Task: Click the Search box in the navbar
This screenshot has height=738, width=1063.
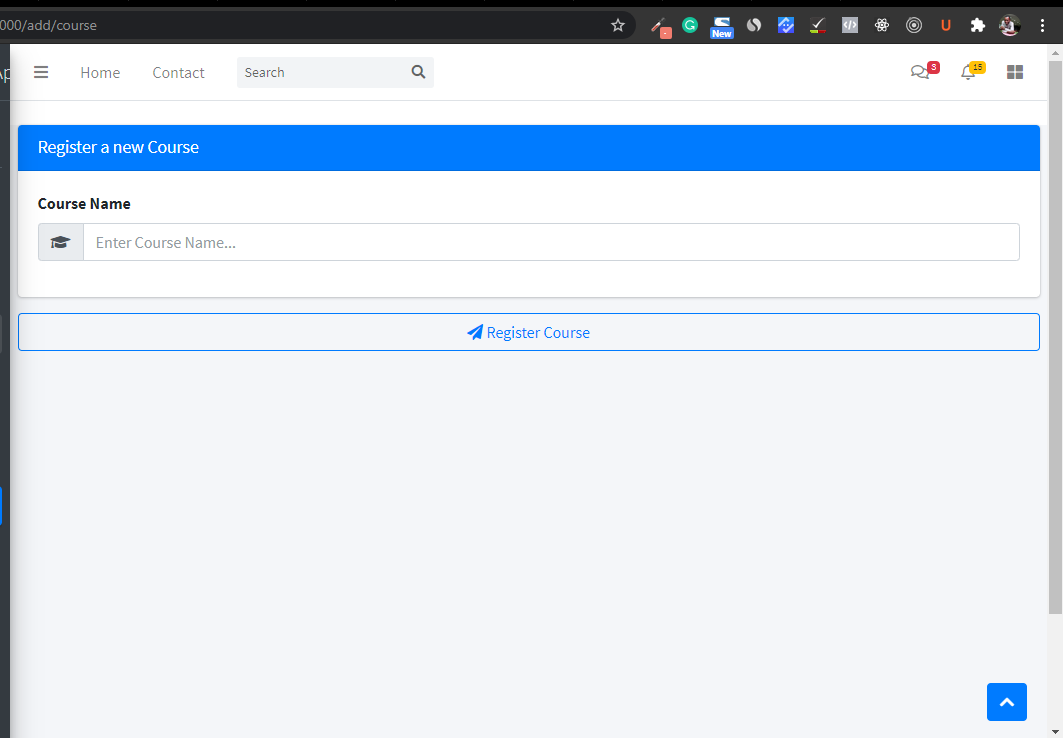Action: tap(320, 72)
